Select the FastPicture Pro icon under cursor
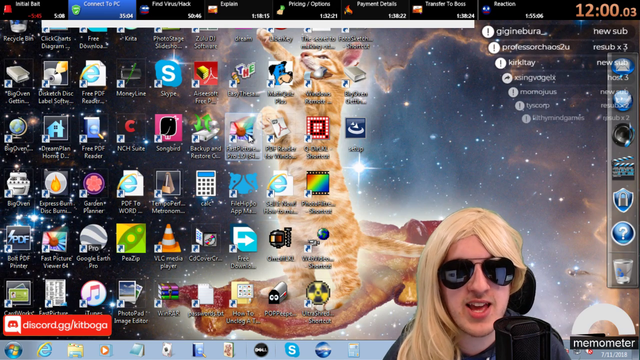The height and width of the screenshot is (360, 640). pyautogui.click(x=243, y=137)
